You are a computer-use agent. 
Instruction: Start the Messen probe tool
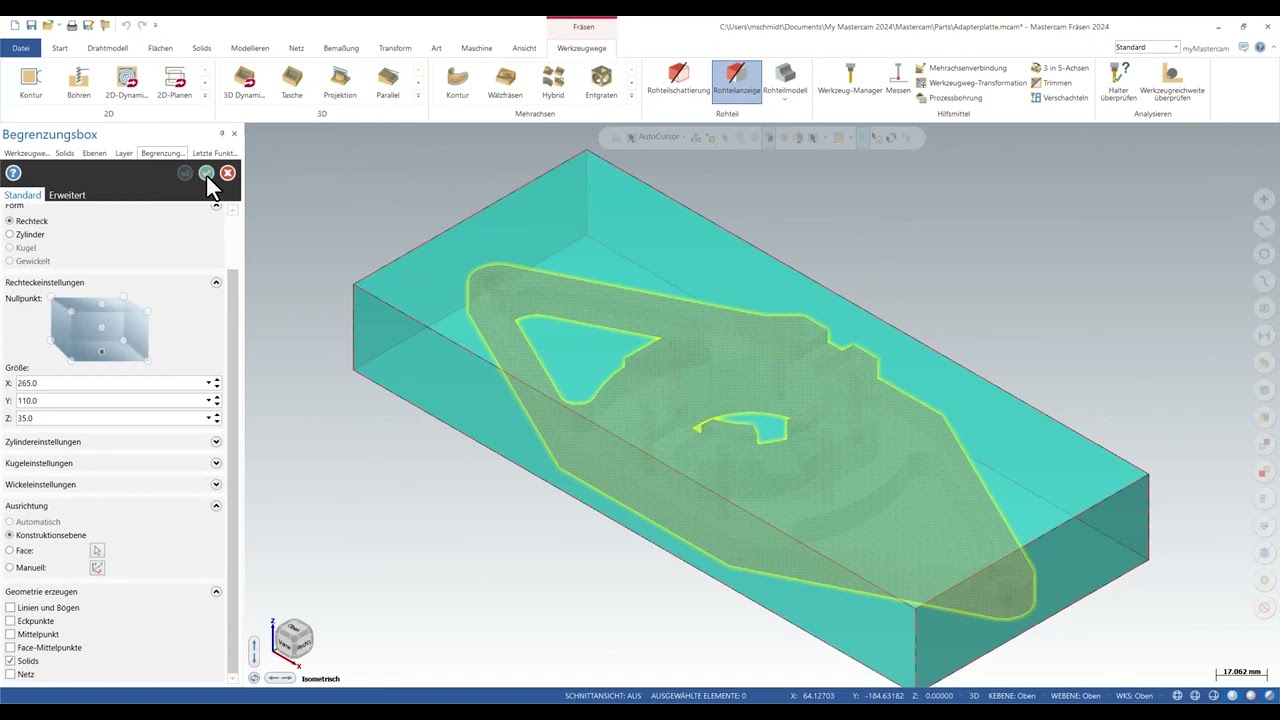tap(898, 80)
